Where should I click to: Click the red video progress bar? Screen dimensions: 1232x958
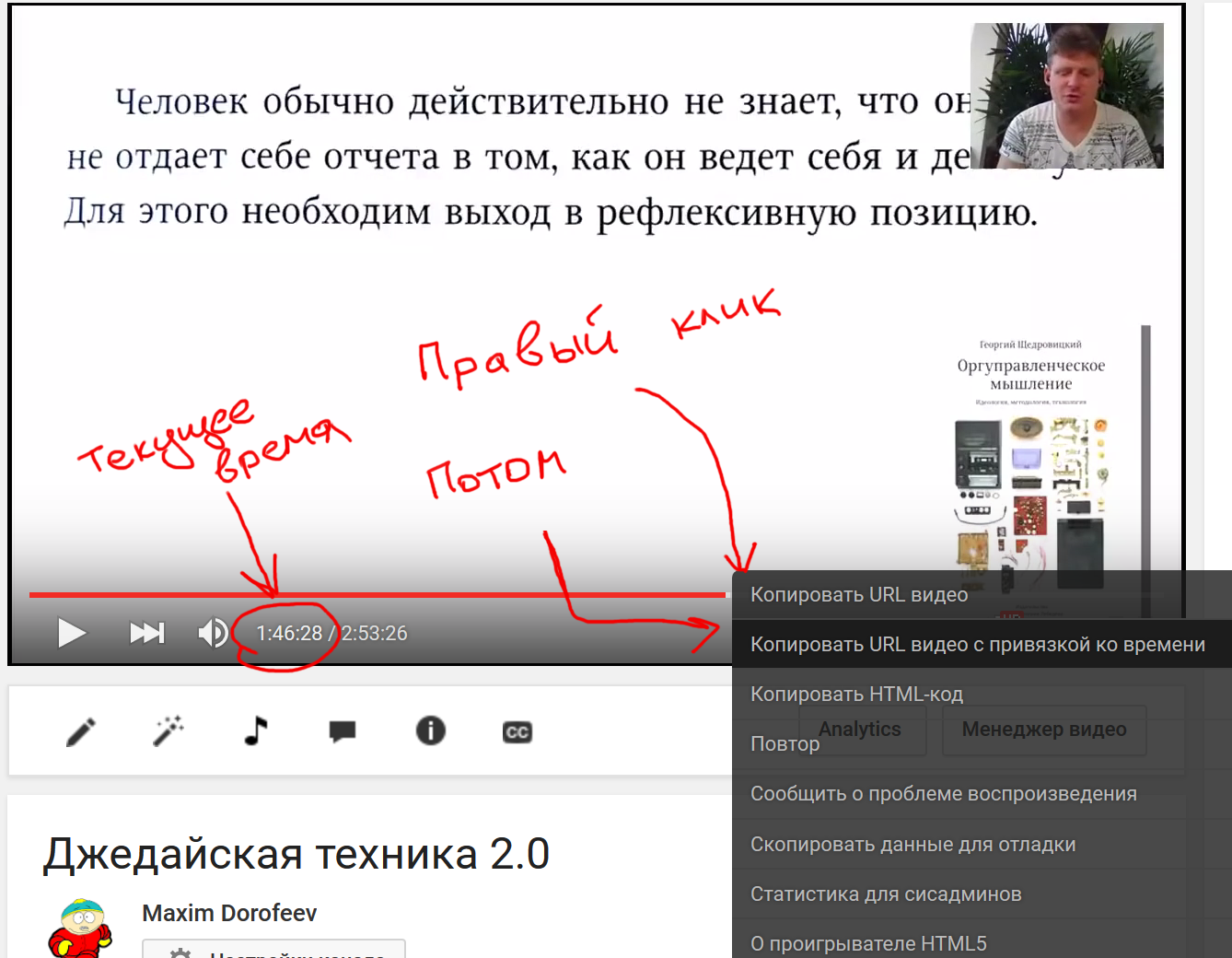point(368,595)
